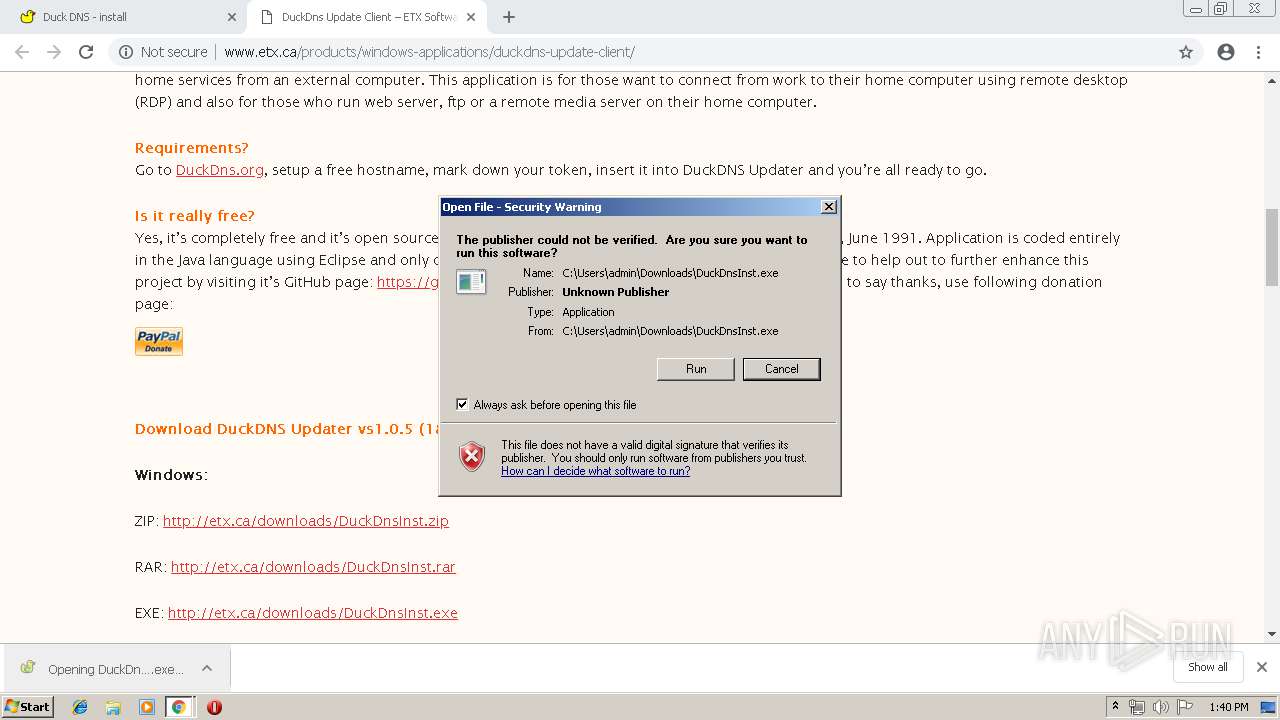Switch to DuckDns Update Client tab
This screenshot has width=1280, height=720.
[368, 17]
